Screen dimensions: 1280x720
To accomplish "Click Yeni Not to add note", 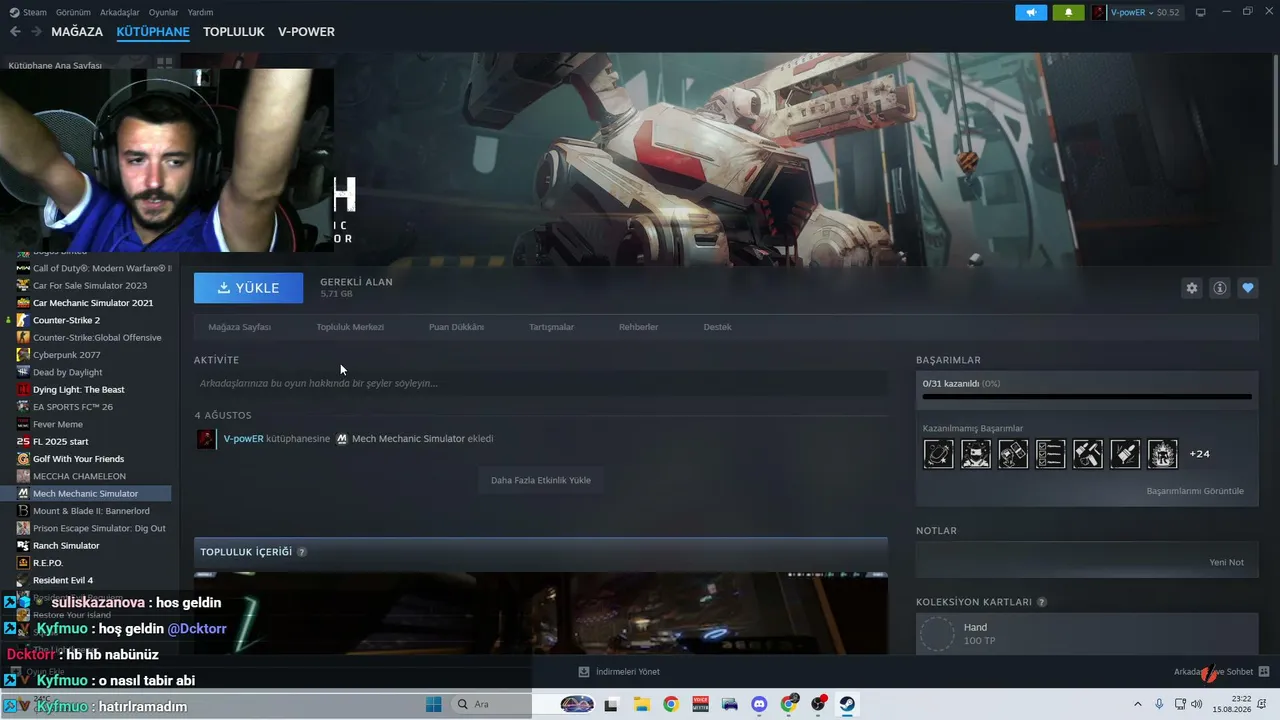I will (x=1226, y=562).
